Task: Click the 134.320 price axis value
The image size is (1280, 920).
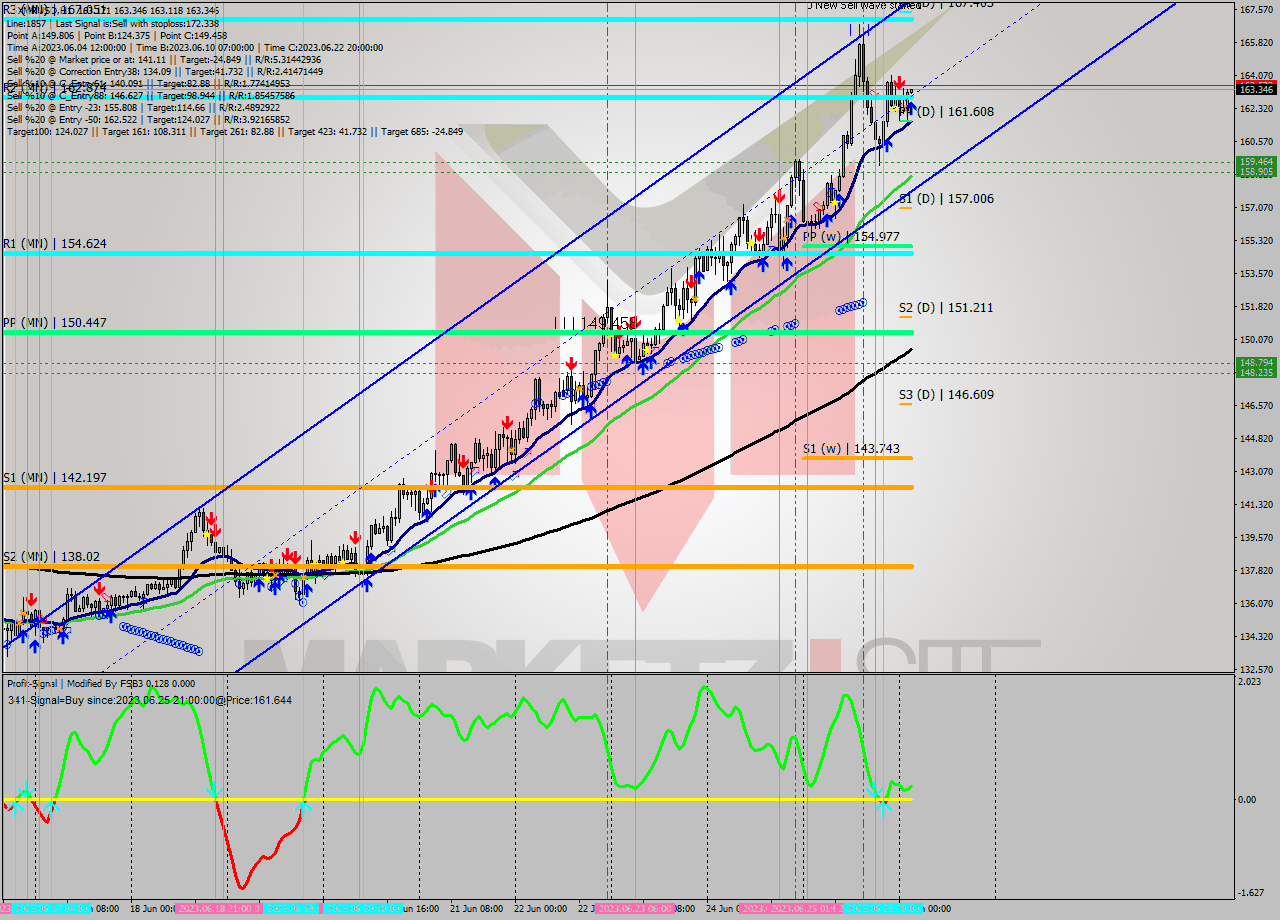Action: 1256,636
